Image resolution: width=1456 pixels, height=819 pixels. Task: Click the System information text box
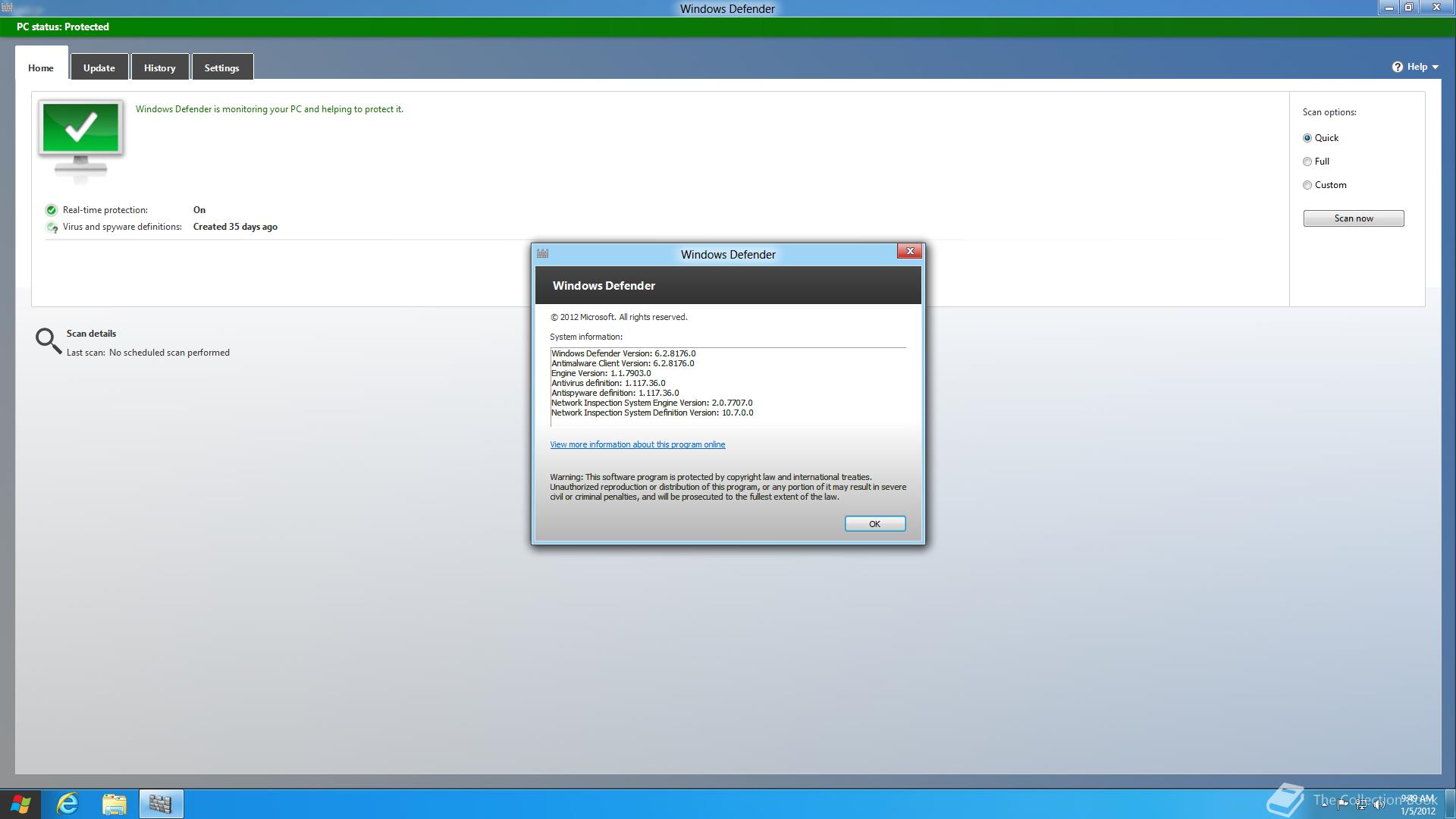coord(728,387)
